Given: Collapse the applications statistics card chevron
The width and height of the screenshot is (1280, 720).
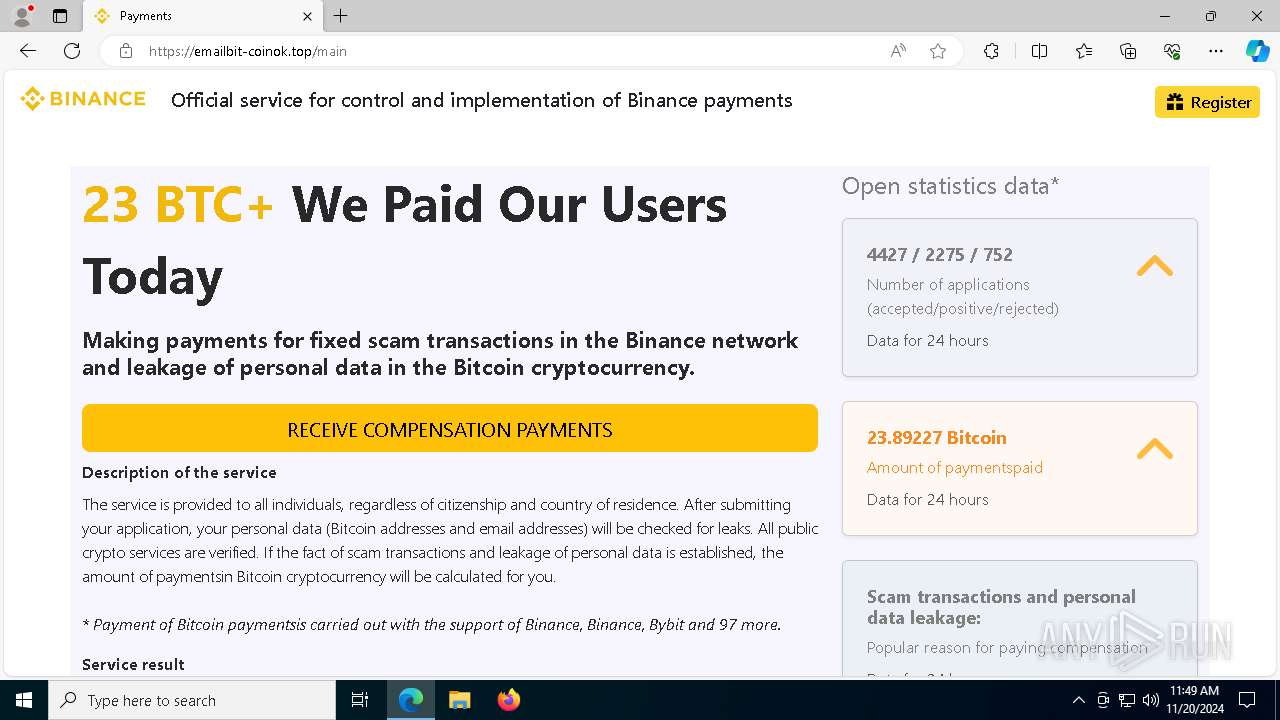Looking at the screenshot, I should (x=1154, y=265).
